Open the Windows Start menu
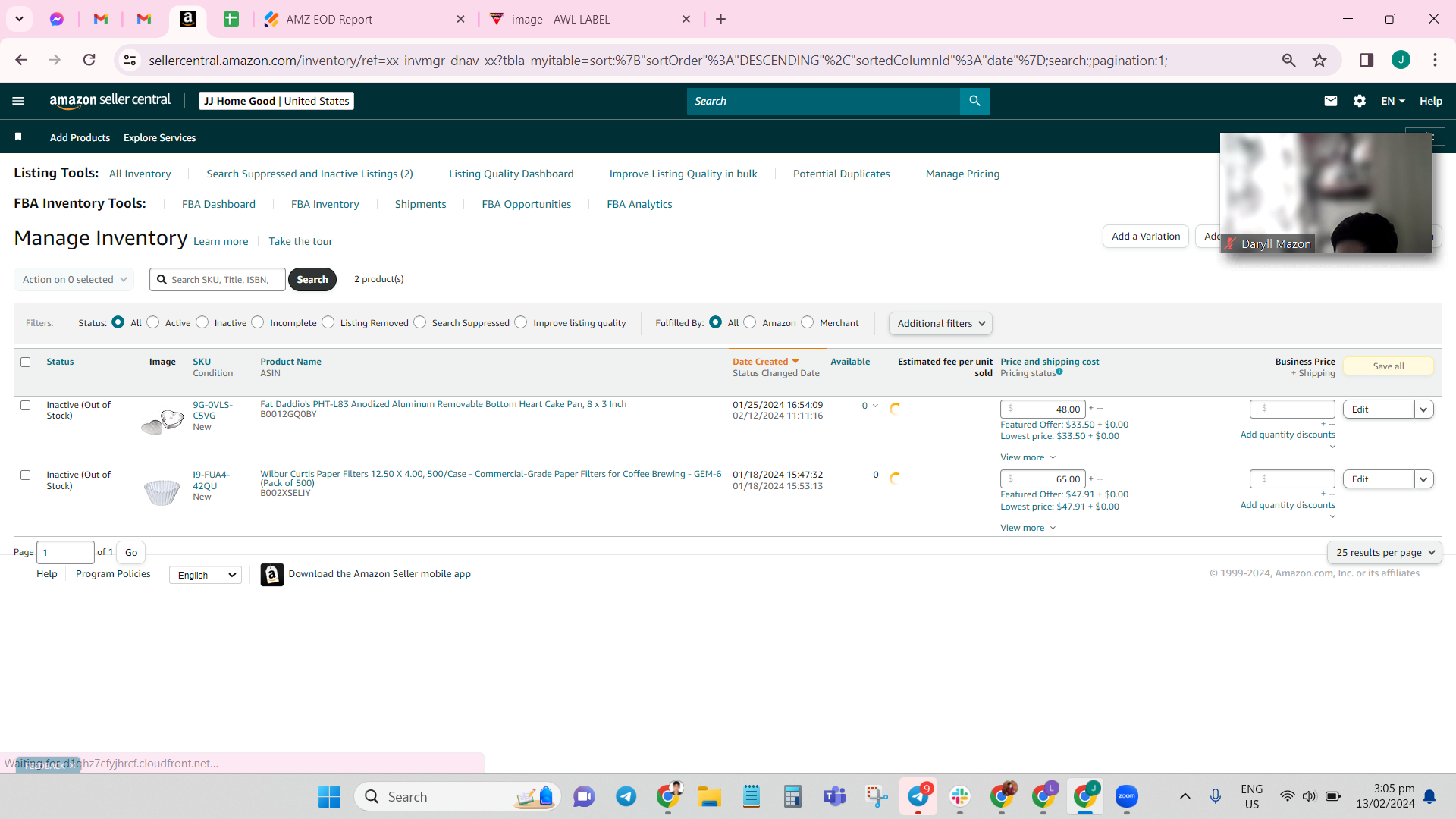The image size is (1456, 819). (329, 796)
